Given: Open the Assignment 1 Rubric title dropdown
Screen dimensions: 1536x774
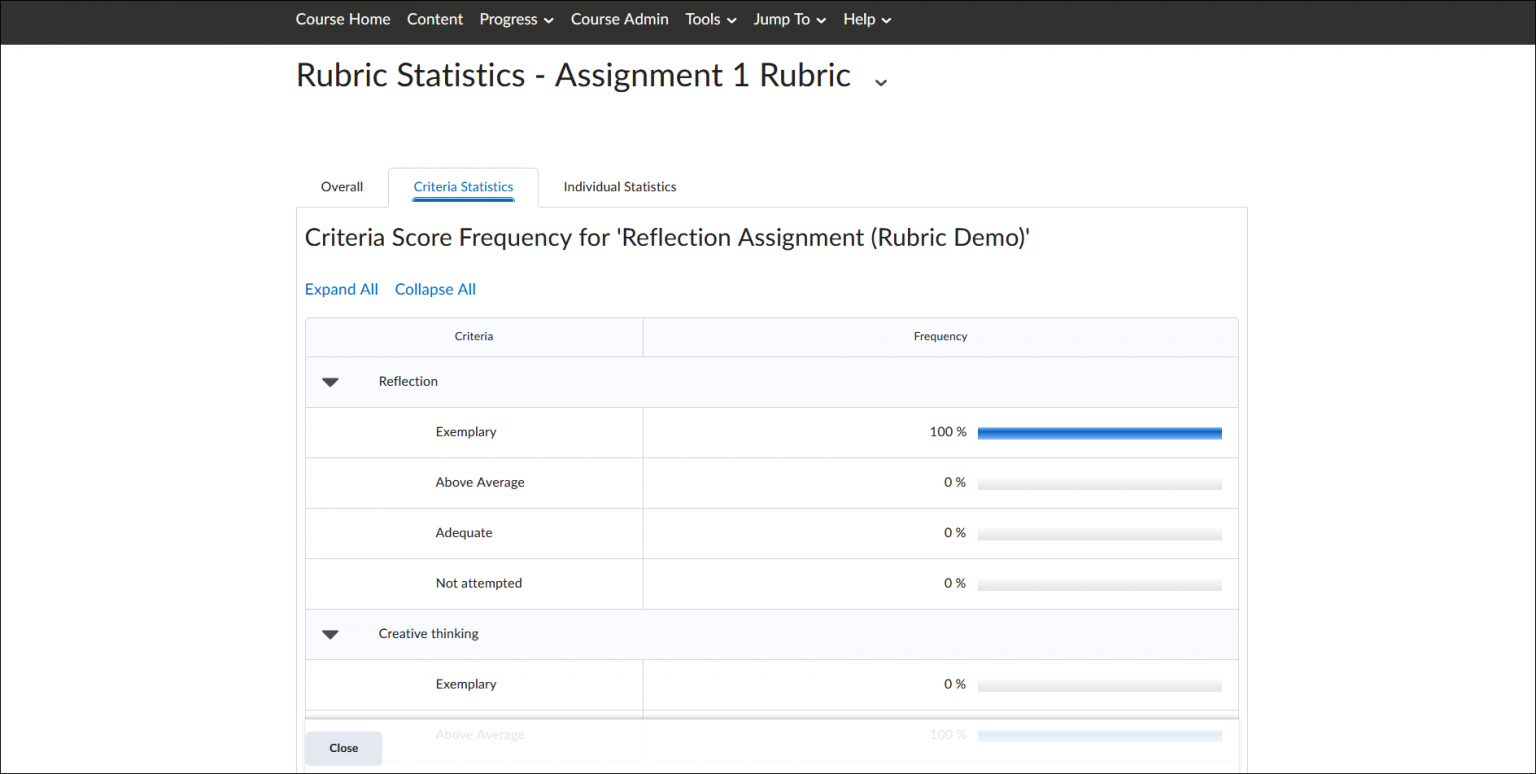Looking at the screenshot, I should pos(880,81).
